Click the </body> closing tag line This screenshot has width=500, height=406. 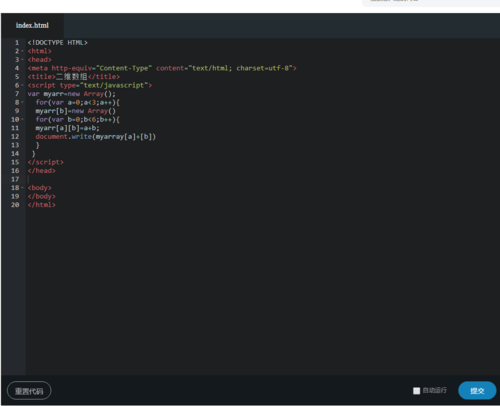pos(42,196)
